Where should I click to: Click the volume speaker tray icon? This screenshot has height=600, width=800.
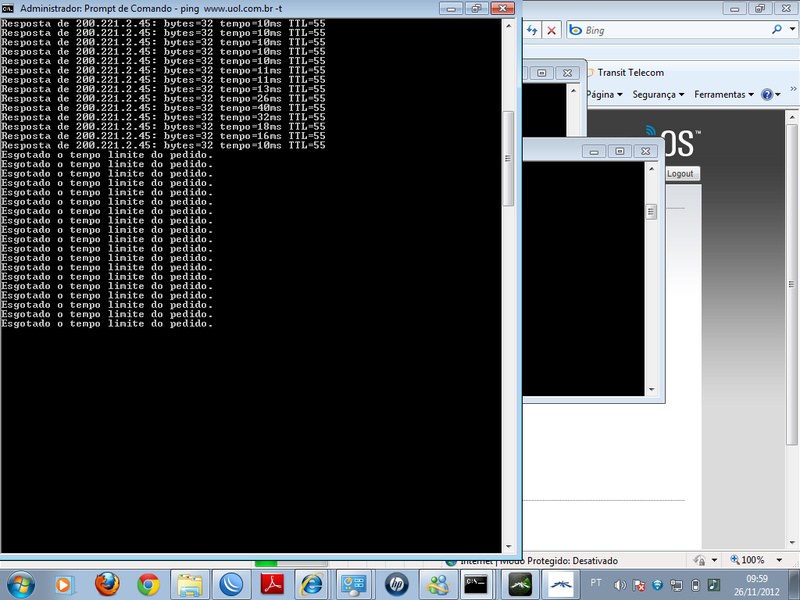620,585
